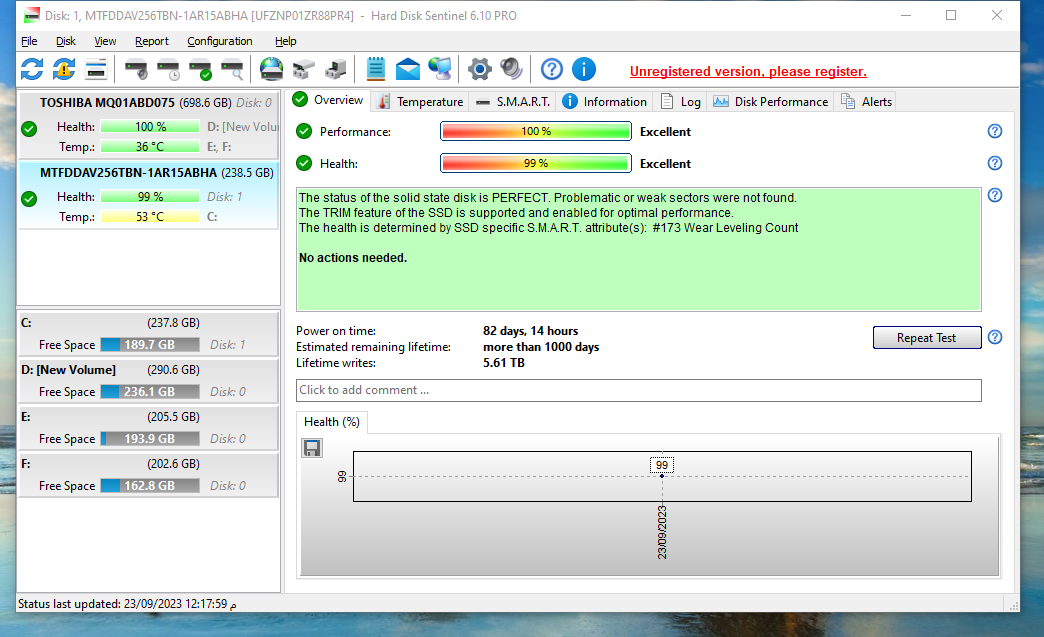Select the MTFDDAV256TBN-1AR15ABHA disk entry

[148, 195]
